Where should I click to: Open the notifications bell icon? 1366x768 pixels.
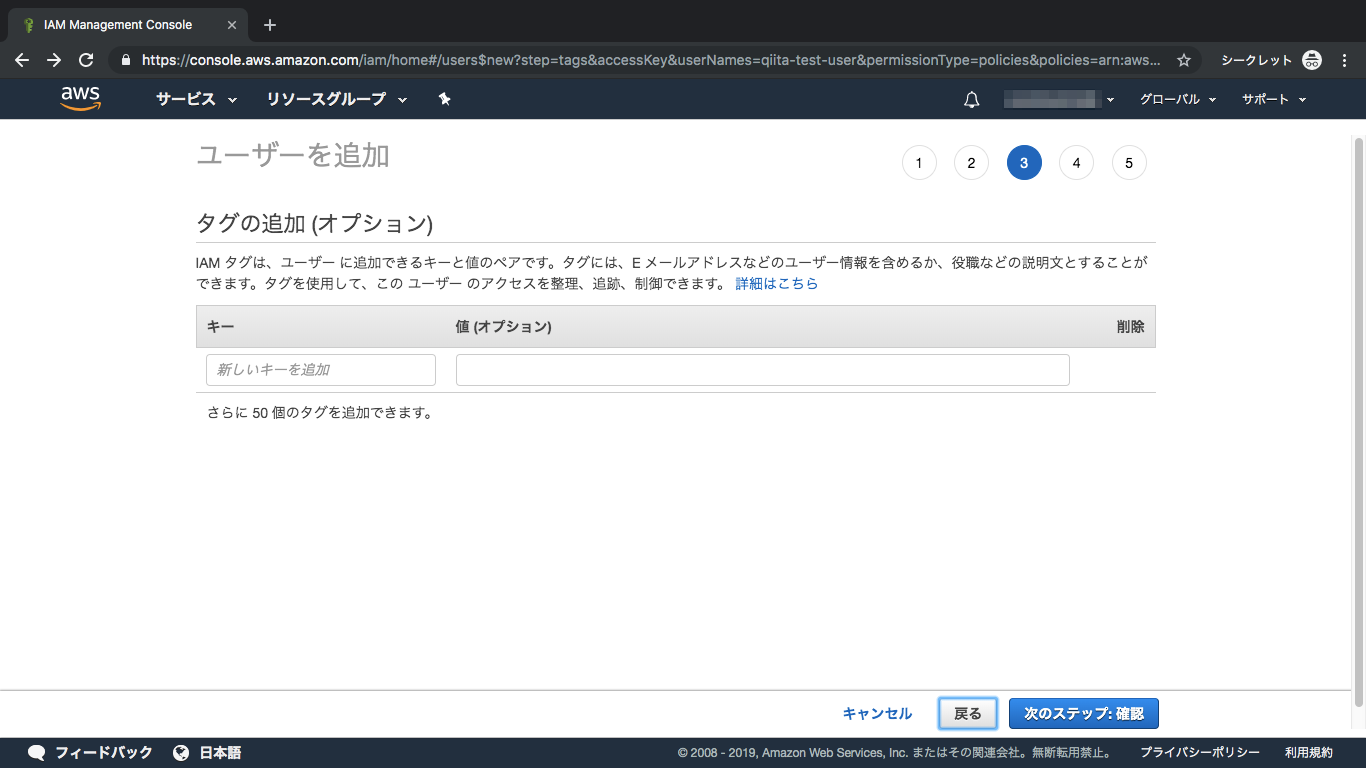pyautogui.click(x=971, y=100)
